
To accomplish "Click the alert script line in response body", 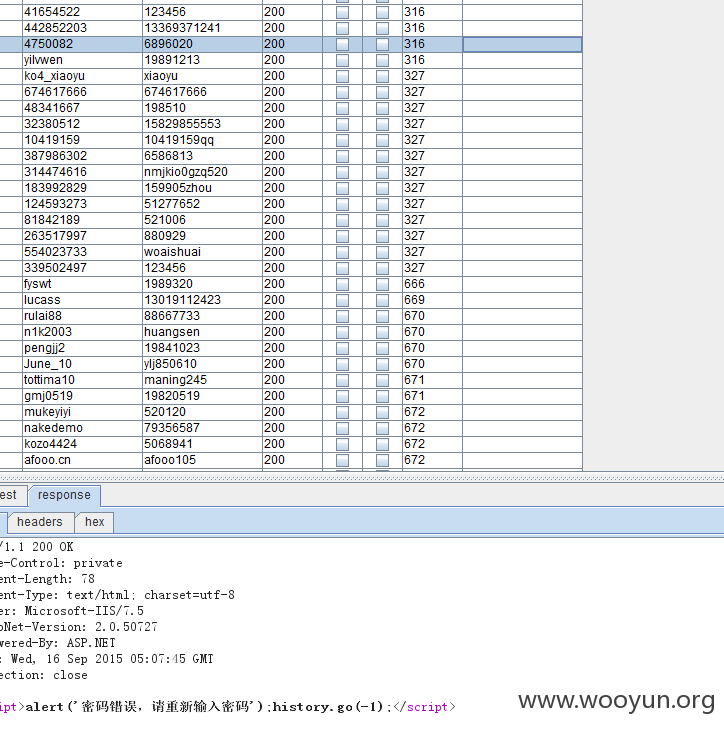I will (228, 707).
